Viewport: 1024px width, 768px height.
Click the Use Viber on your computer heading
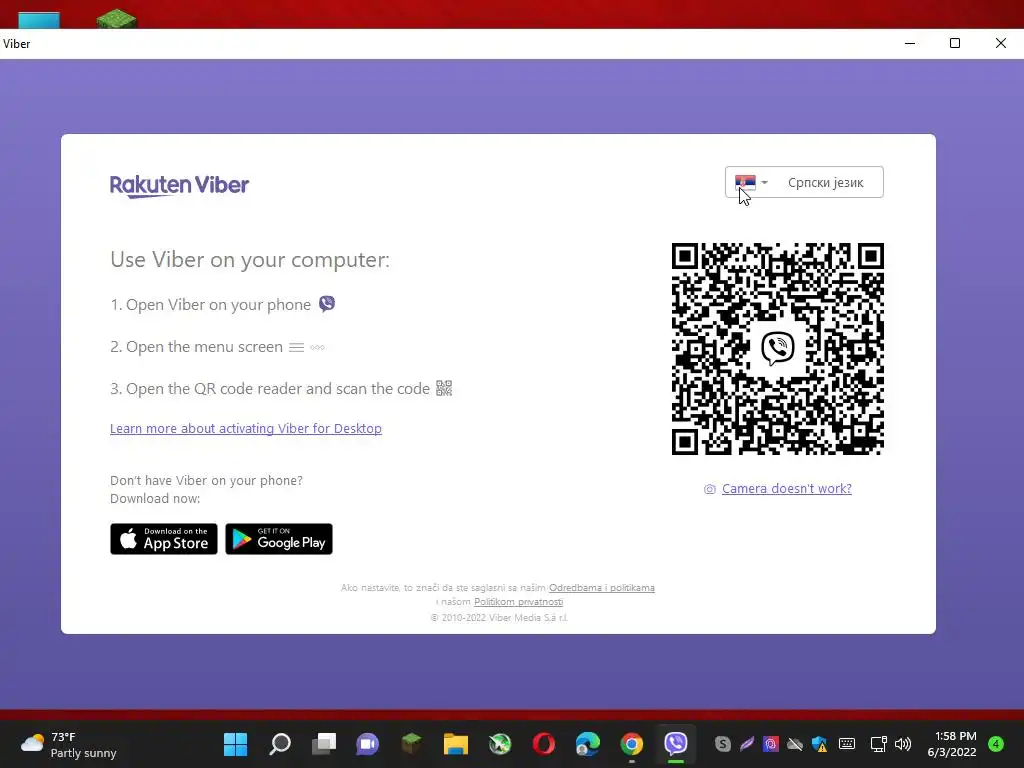point(249,260)
